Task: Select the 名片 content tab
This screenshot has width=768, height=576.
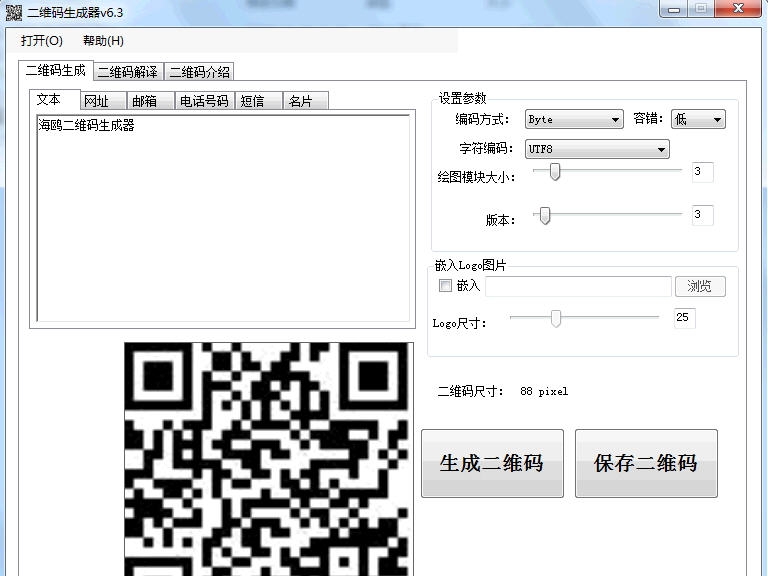Action: point(306,101)
